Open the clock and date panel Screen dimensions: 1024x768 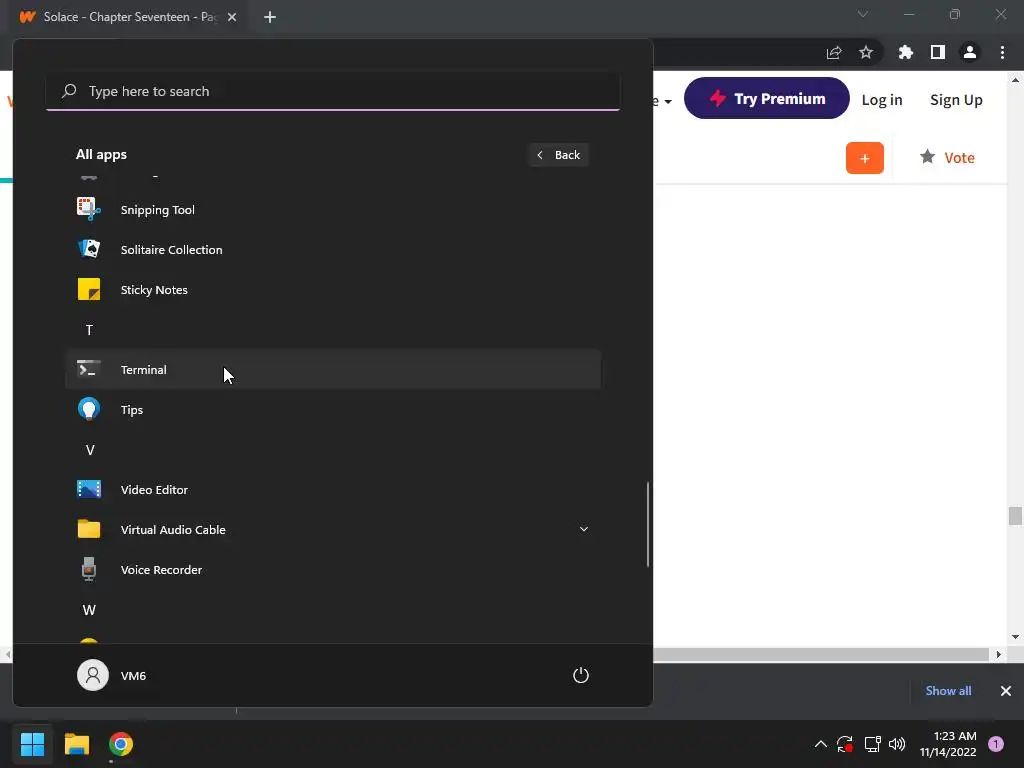point(948,744)
